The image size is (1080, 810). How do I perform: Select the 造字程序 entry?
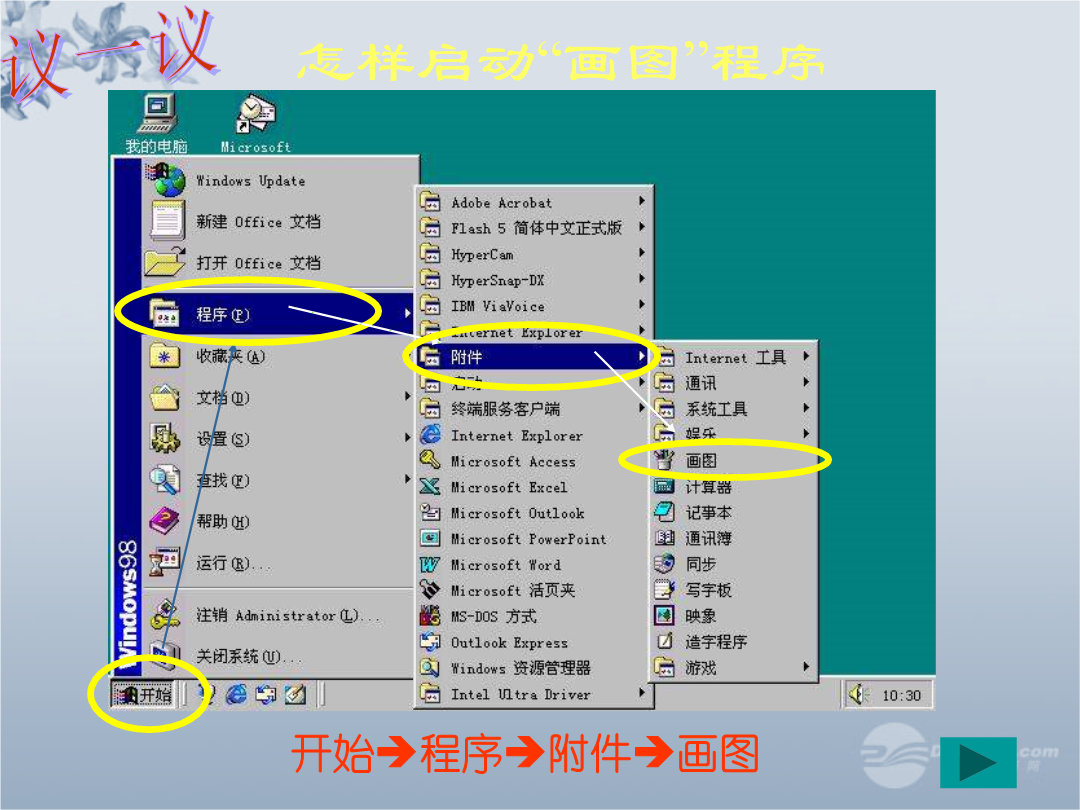(734, 642)
